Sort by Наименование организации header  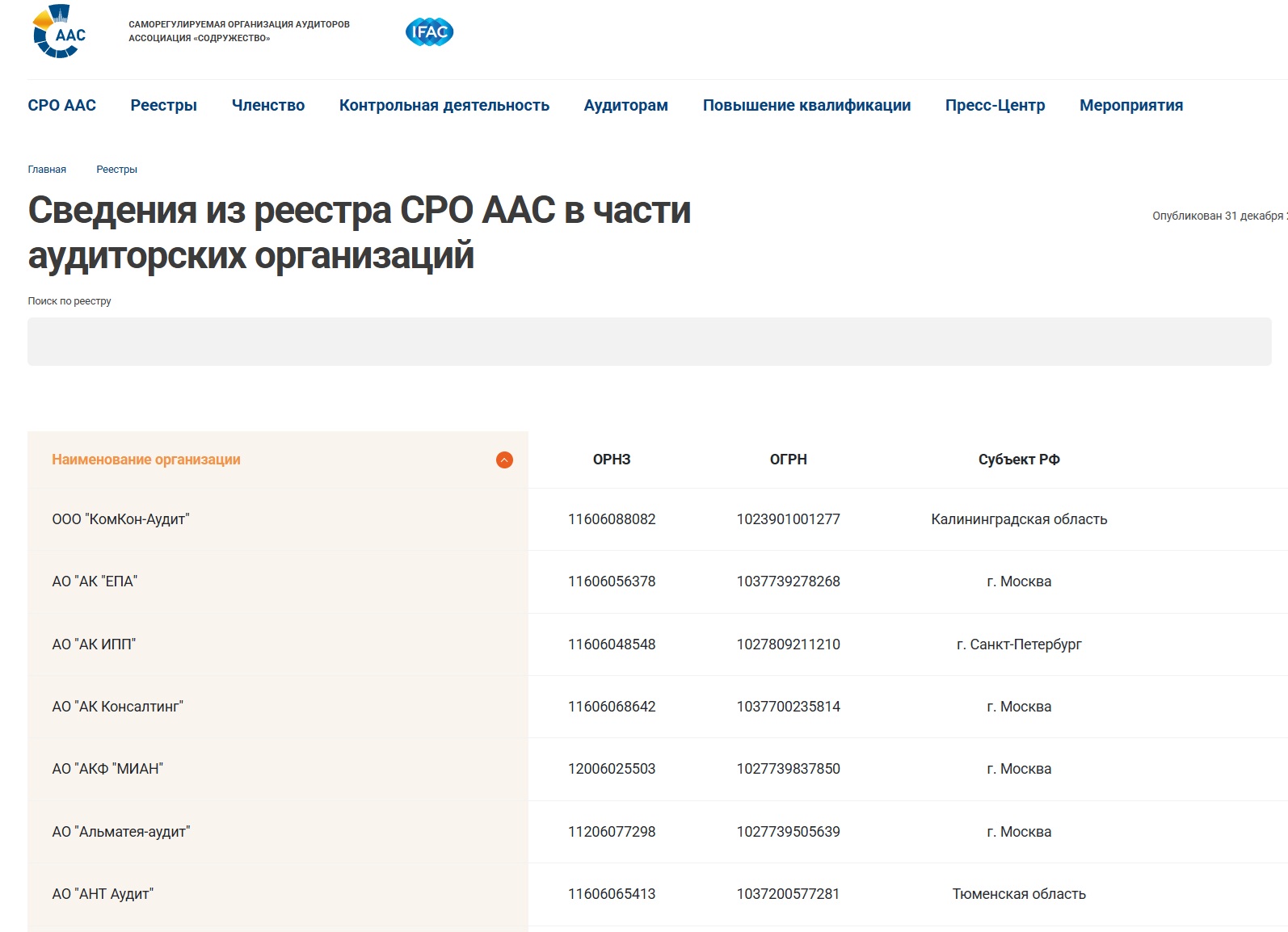tap(146, 460)
